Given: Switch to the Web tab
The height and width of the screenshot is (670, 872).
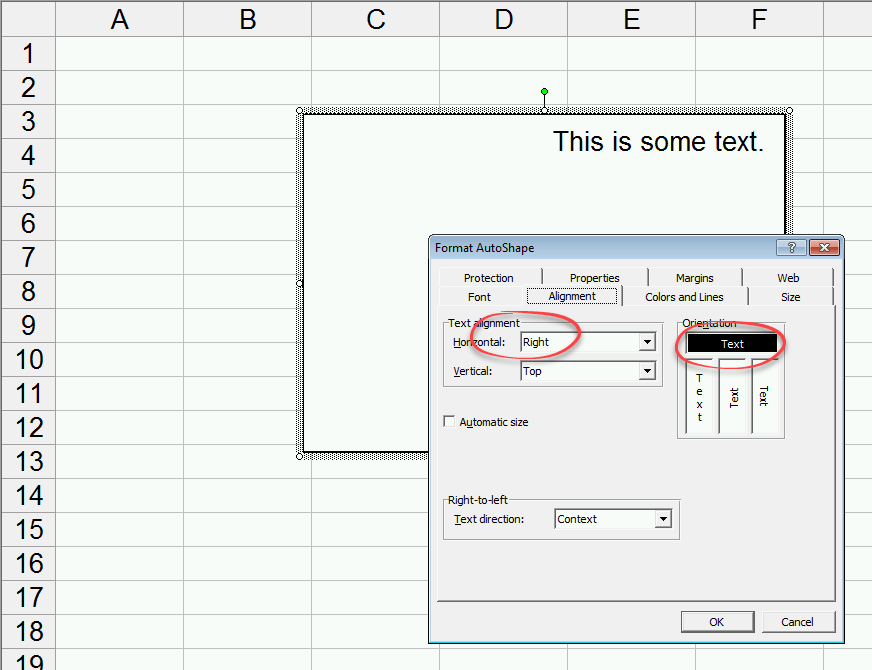Looking at the screenshot, I should coord(788,277).
